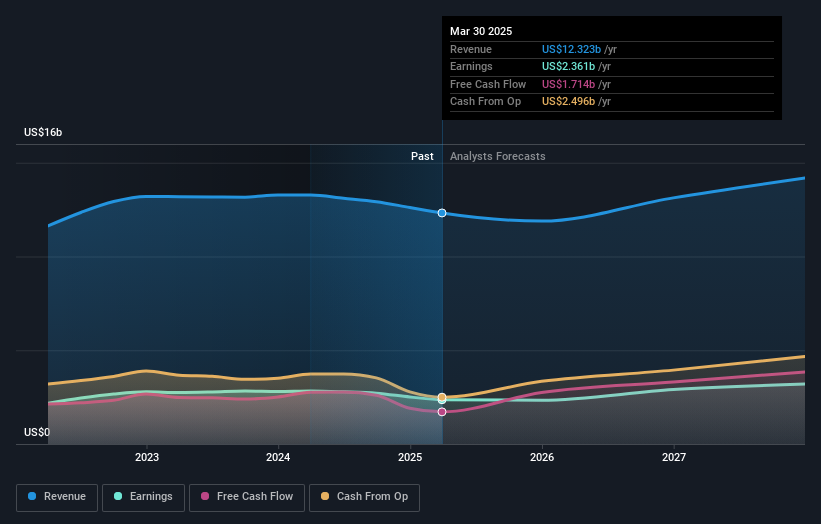
Task: Toggle the Free Cash Flow legend button
Action: tap(247, 497)
